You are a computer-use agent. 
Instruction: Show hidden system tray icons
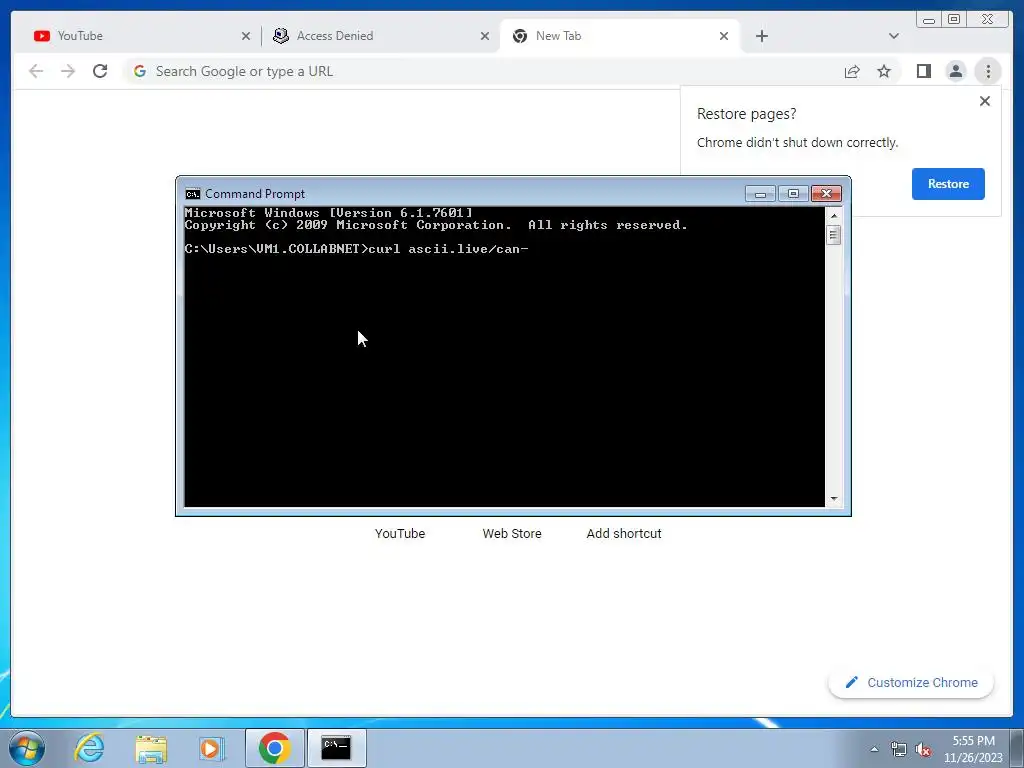click(874, 749)
